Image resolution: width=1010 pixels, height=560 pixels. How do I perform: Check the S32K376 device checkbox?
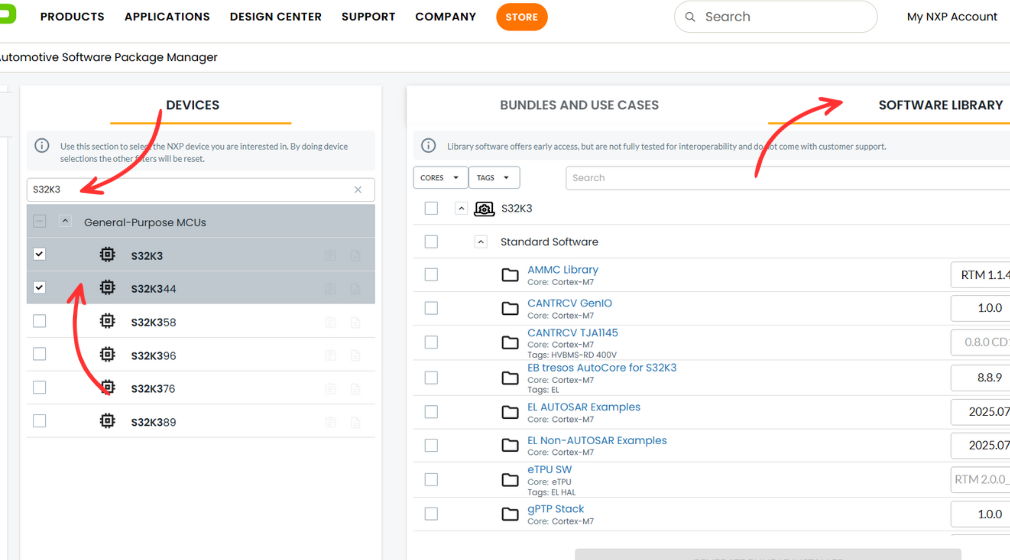(39, 387)
